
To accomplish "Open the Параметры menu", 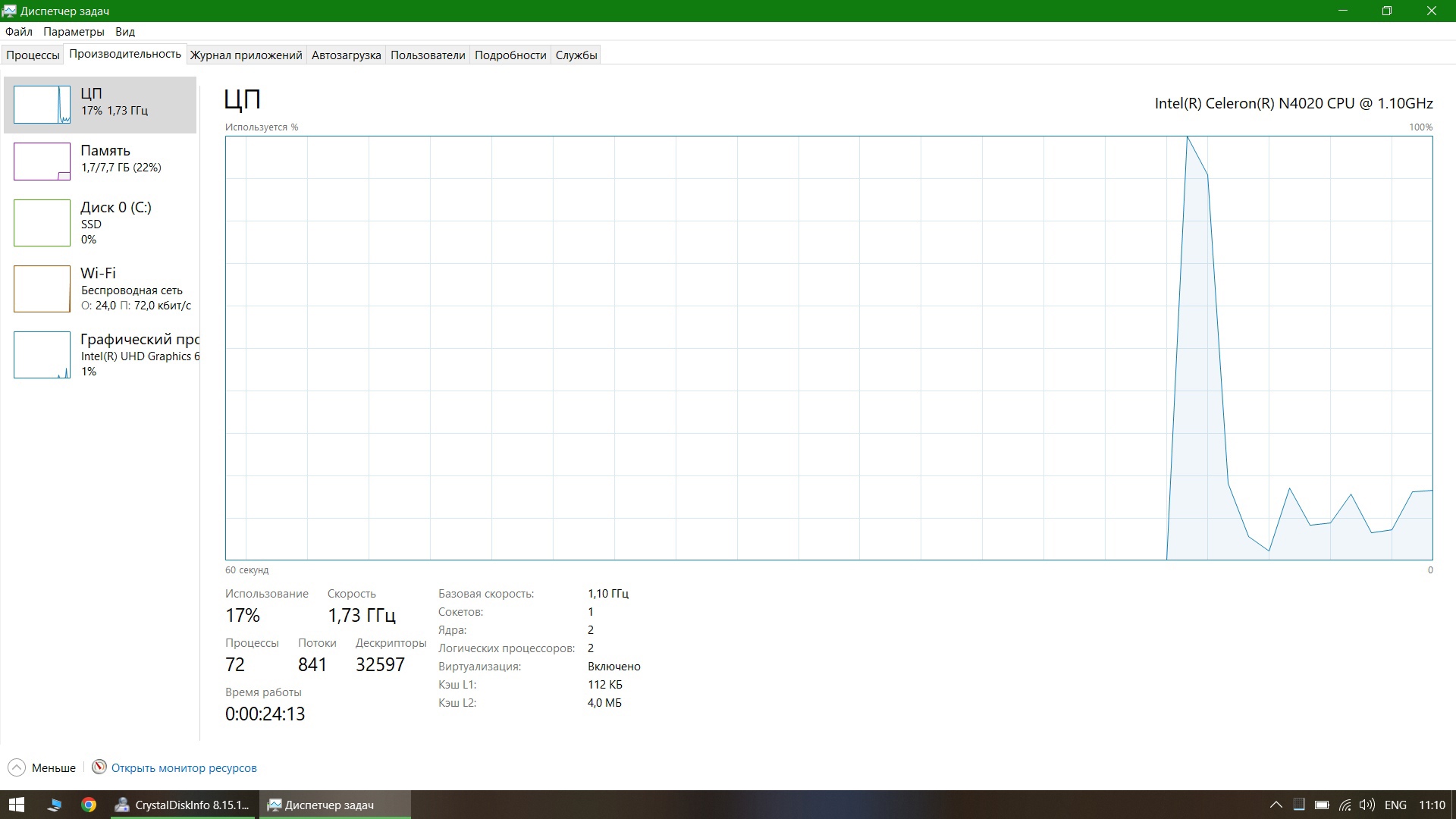I will (x=74, y=32).
